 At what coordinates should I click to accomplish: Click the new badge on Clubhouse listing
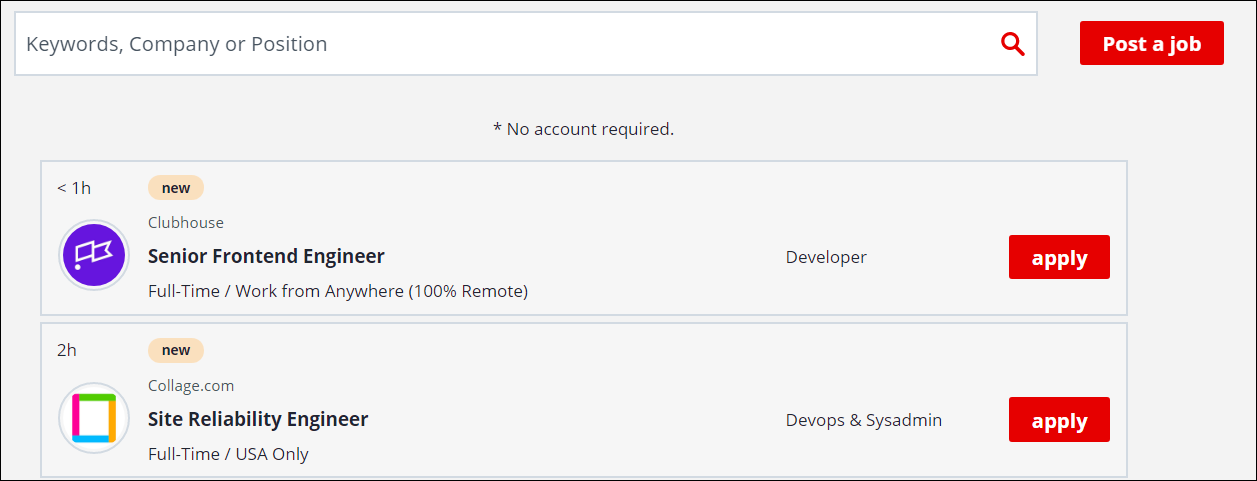176,188
